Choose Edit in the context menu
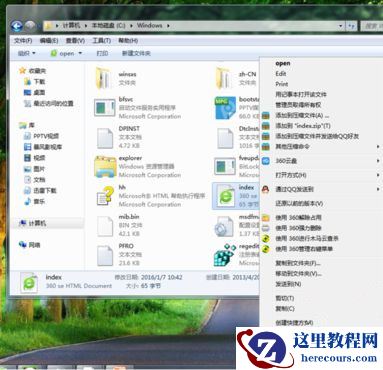The image size is (383, 370). tap(281, 74)
